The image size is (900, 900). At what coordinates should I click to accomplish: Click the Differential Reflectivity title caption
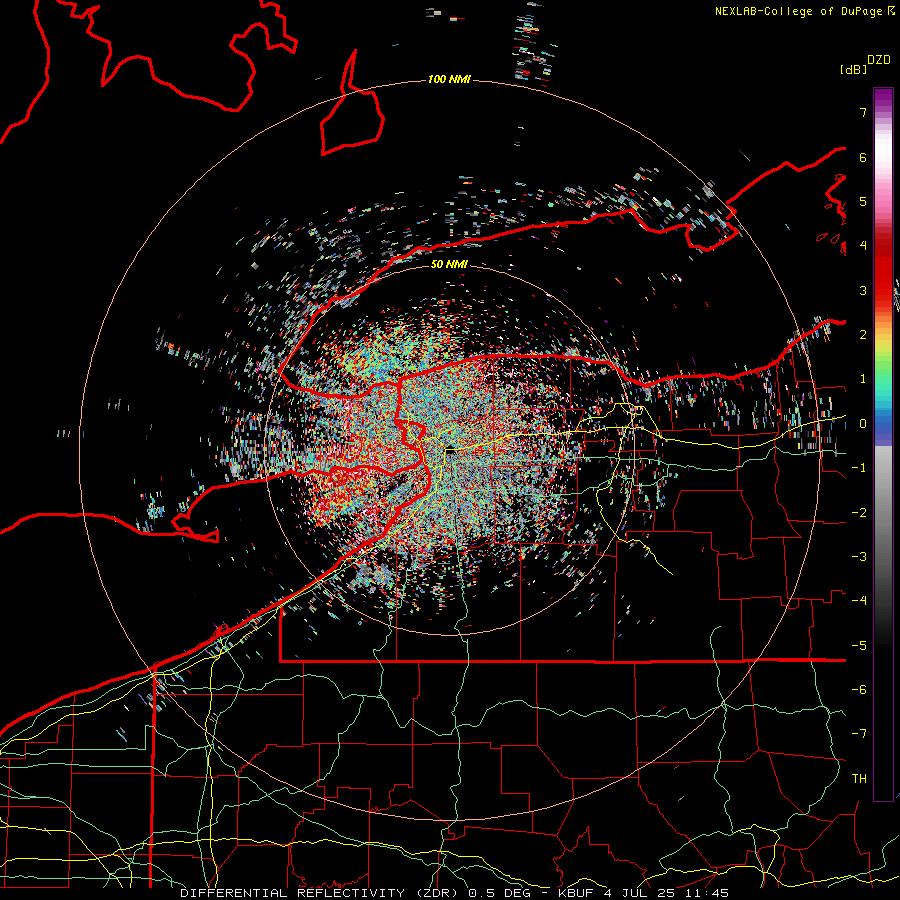tap(455, 893)
